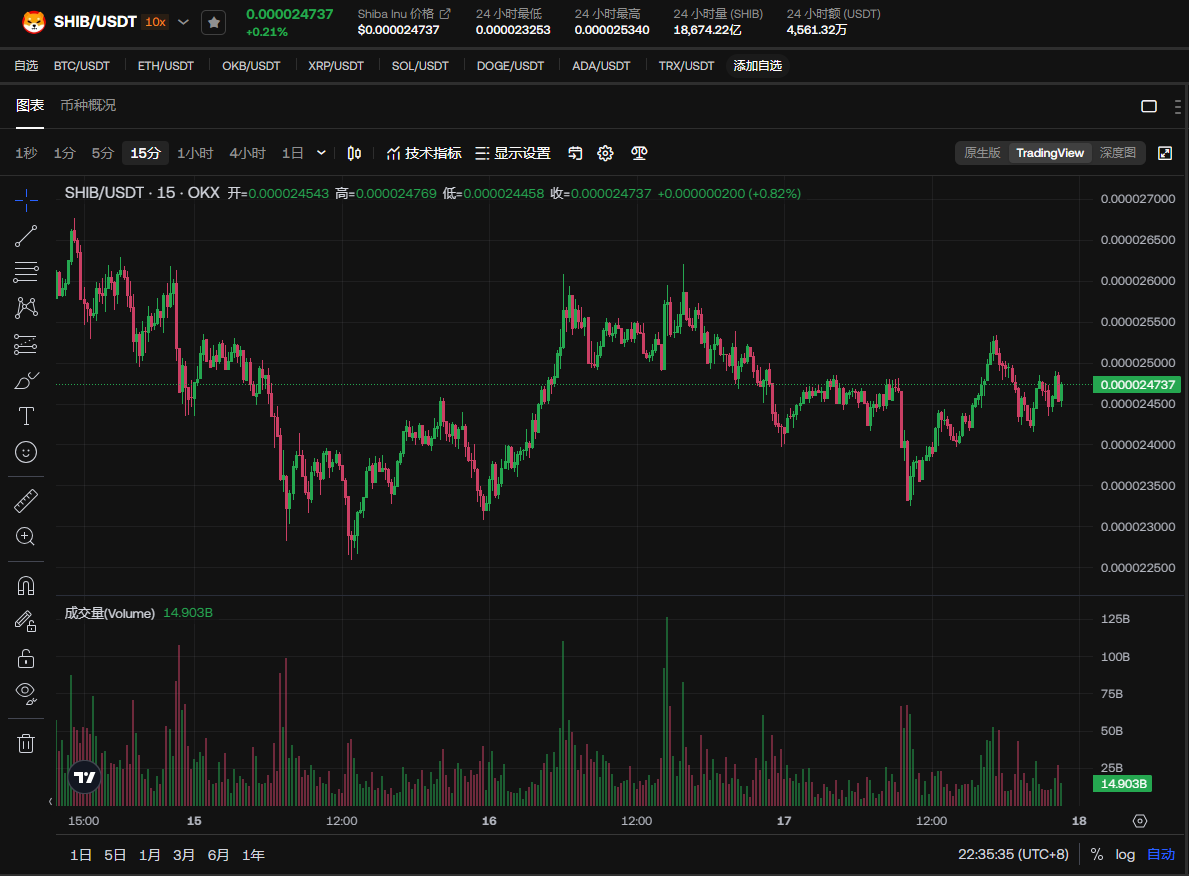Delete drawings with the trash icon
Screen dimensions: 1189x876
click(x=27, y=743)
